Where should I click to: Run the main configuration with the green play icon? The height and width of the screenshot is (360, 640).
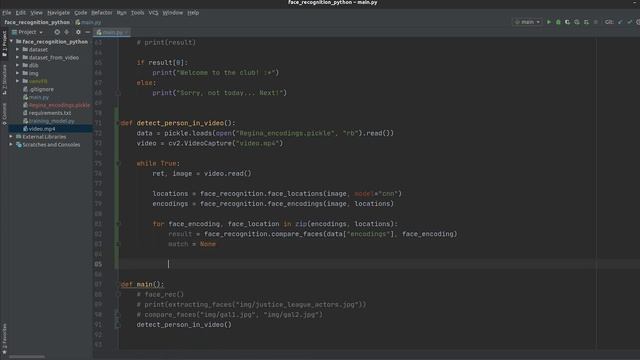(x=549, y=22)
